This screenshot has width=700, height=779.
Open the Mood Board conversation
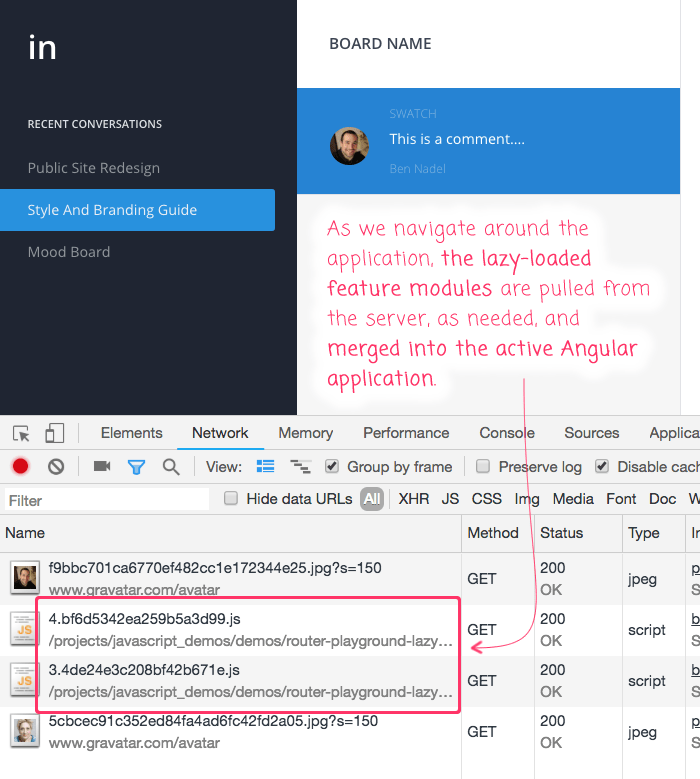tap(69, 252)
